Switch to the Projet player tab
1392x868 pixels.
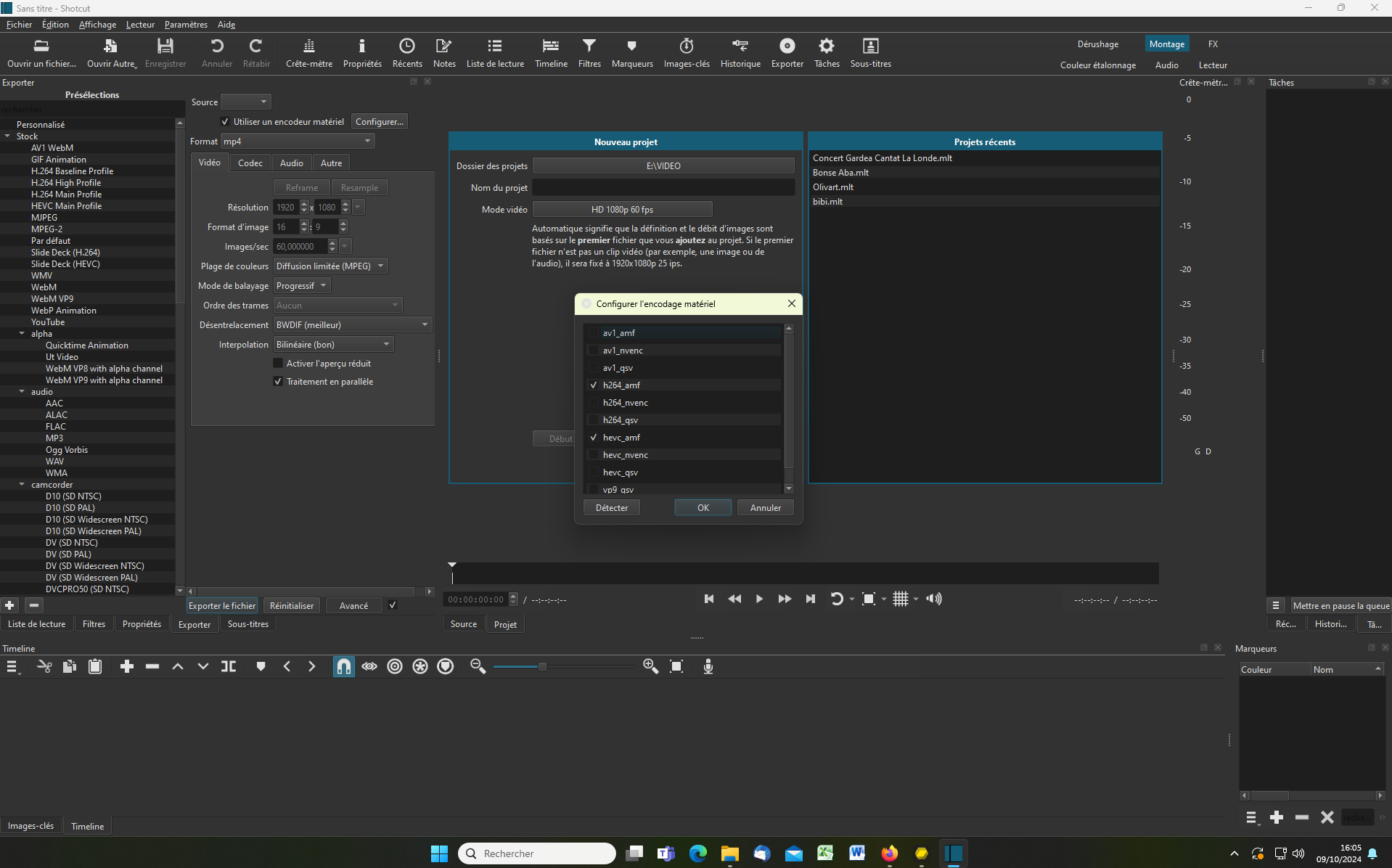coord(505,624)
